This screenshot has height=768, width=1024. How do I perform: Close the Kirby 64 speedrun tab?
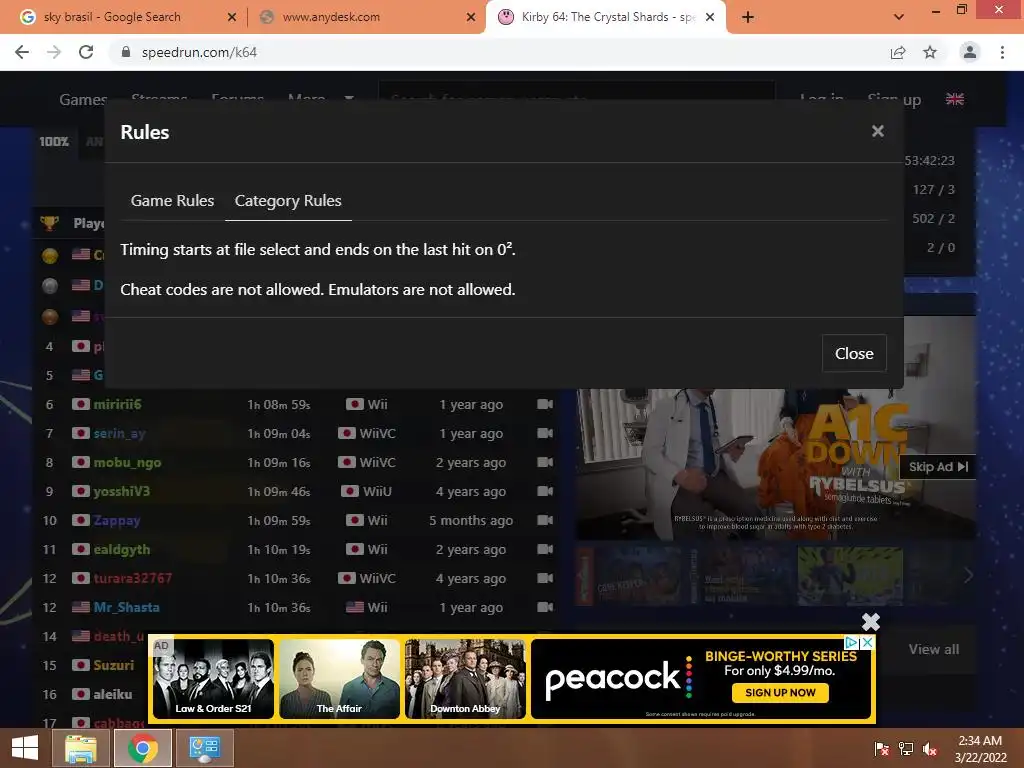[x=710, y=17]
